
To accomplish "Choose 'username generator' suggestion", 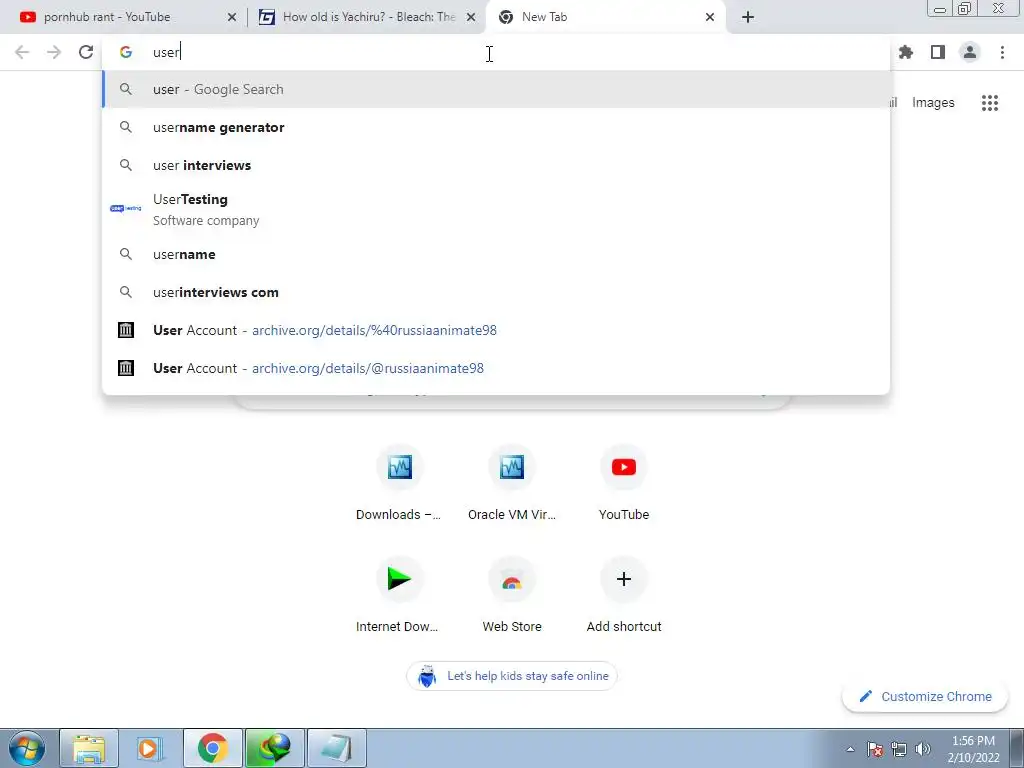I will click(x=496, y=127).
